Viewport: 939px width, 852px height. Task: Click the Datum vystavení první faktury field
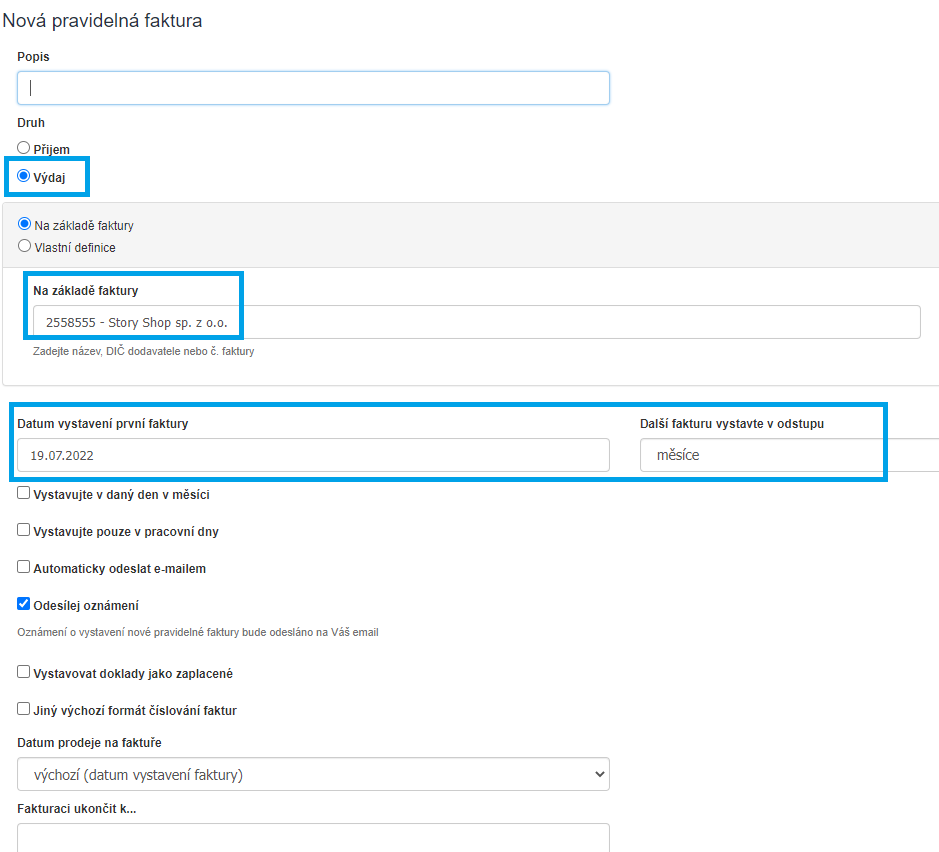[x=313, y=455]
